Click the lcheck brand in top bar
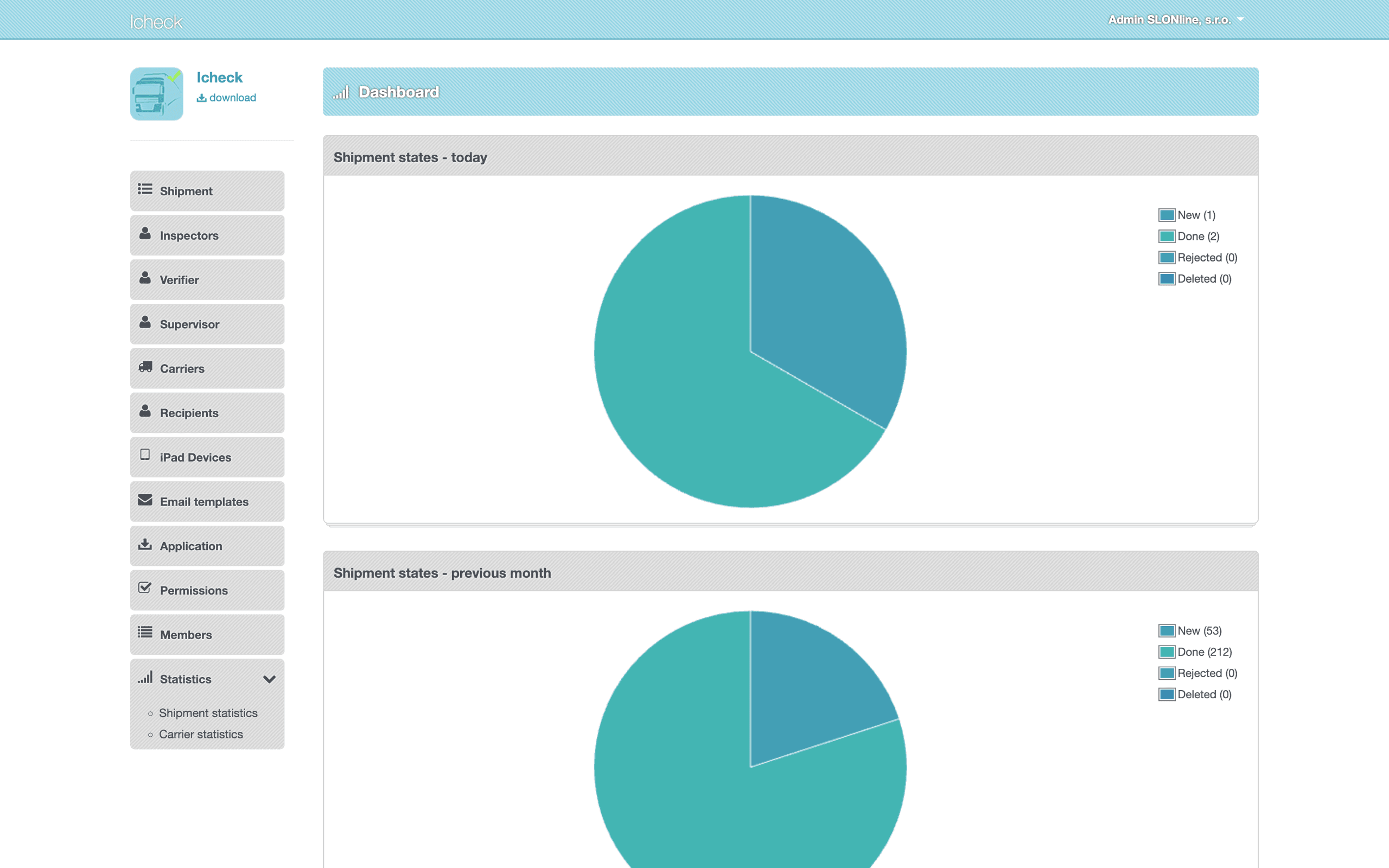 [156, 22]
